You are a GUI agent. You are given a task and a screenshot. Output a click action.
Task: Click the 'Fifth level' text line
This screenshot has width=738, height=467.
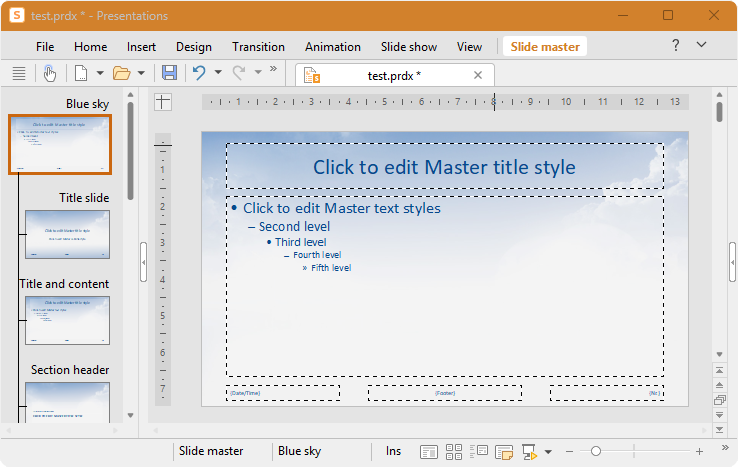click(x=331, y=268)
